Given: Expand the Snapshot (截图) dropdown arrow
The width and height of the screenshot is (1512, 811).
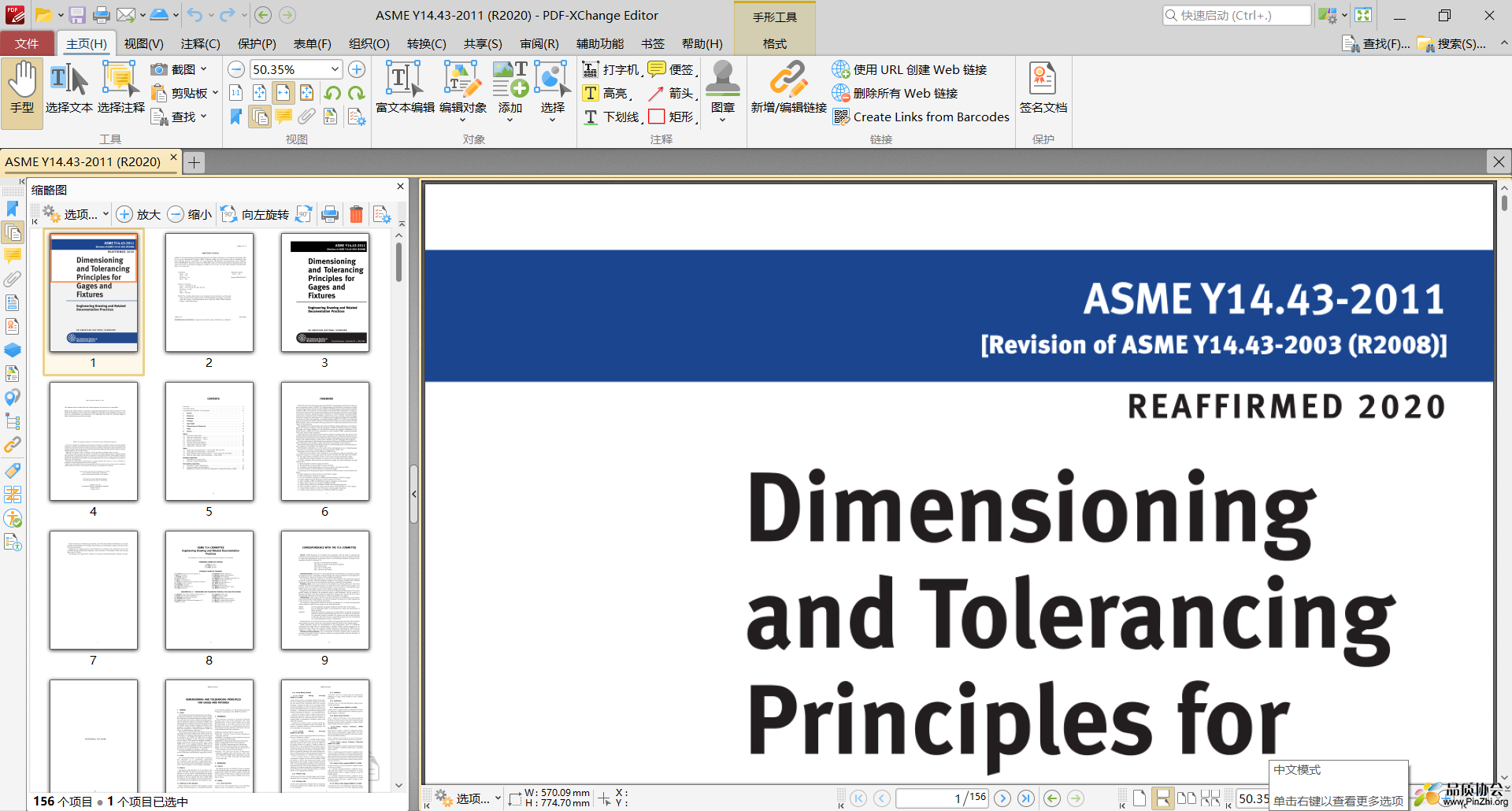Looking at the screenshot, I should coord(203,69).
